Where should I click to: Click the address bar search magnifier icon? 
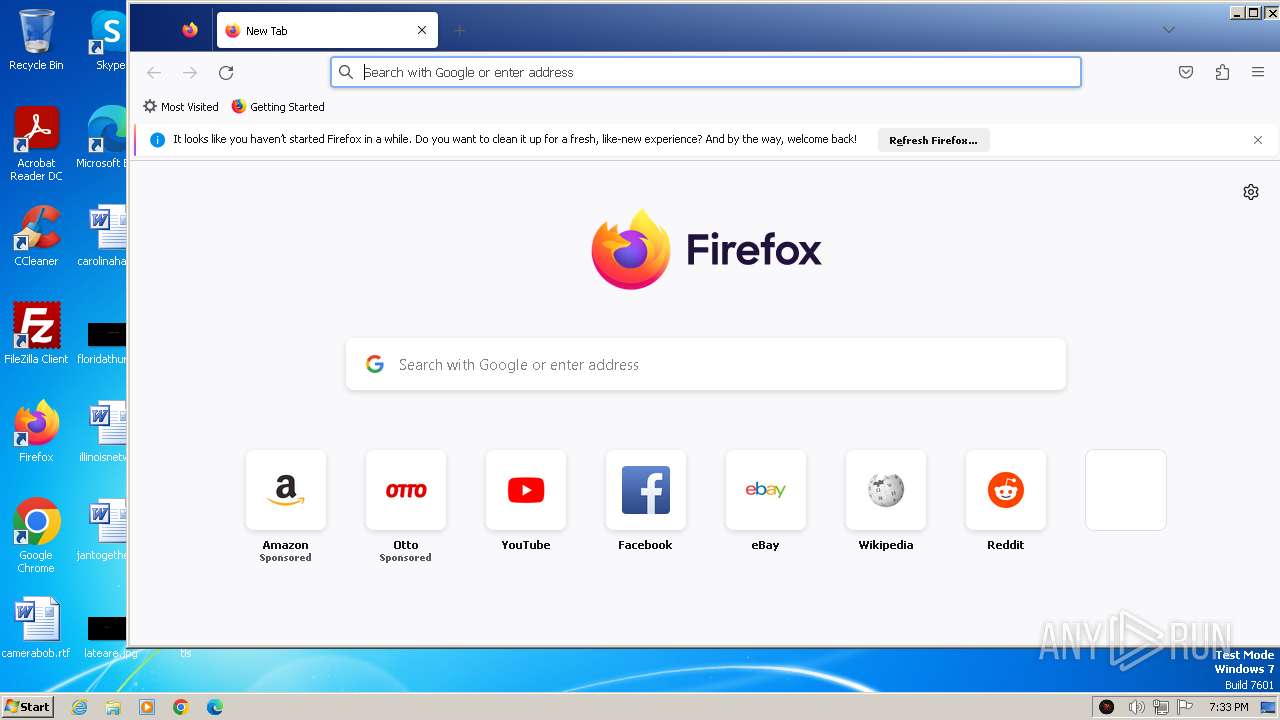[346, 72]
